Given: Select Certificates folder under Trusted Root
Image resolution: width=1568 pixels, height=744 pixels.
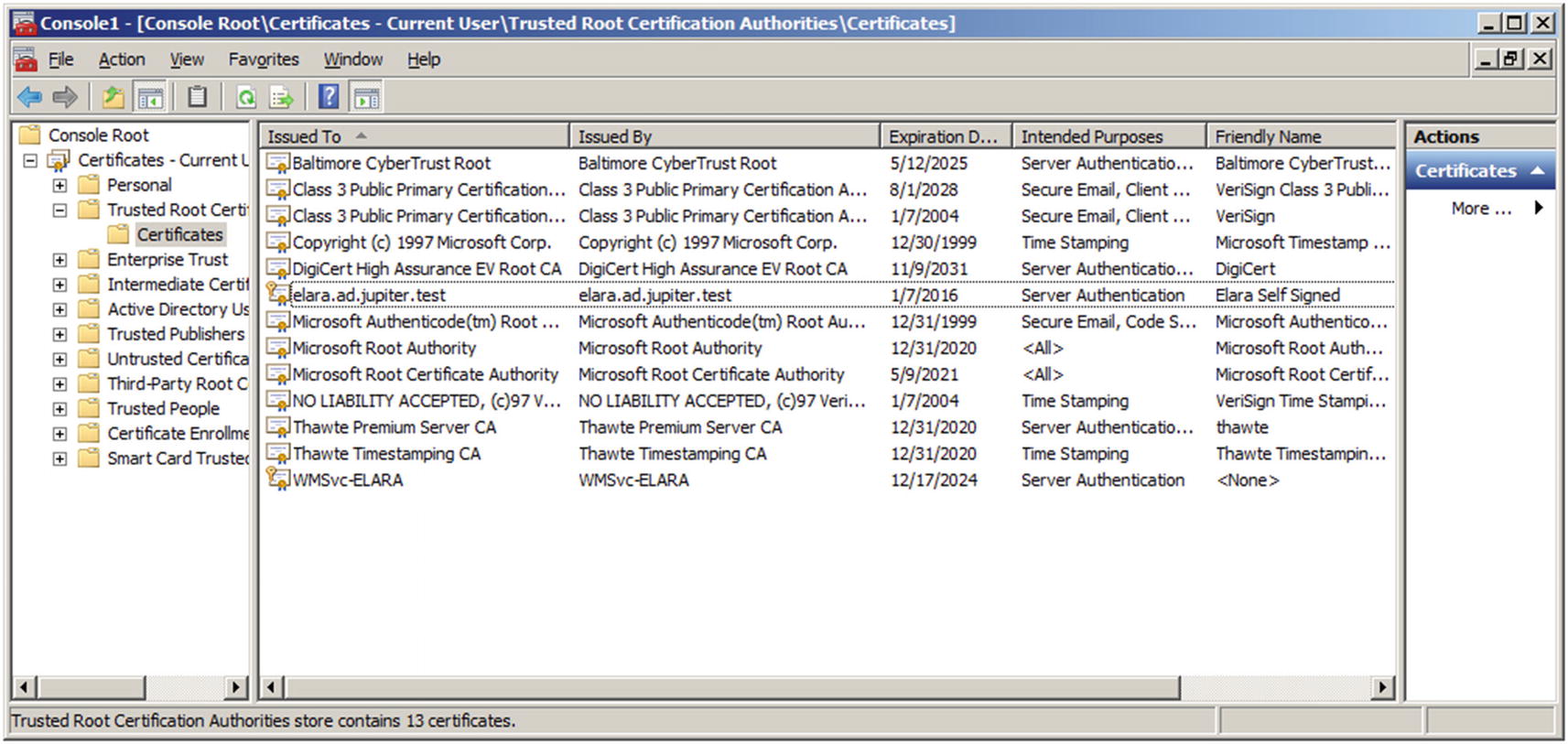Looking at the screenshot, I should pyautogui.click(x=179, y=235).
